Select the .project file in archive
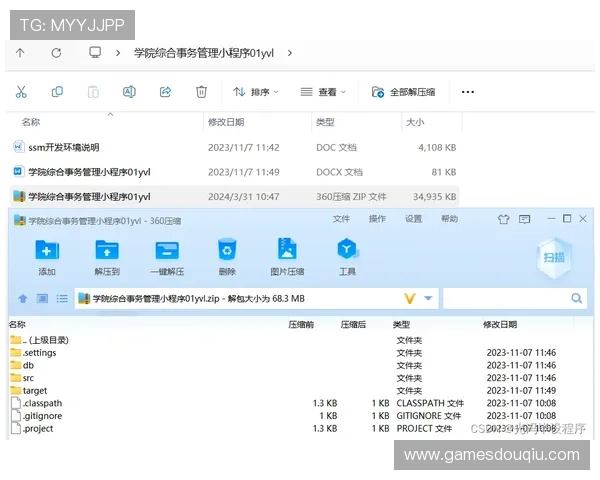Viewport: 600px width, 480px height. click(x=32, y=428)
